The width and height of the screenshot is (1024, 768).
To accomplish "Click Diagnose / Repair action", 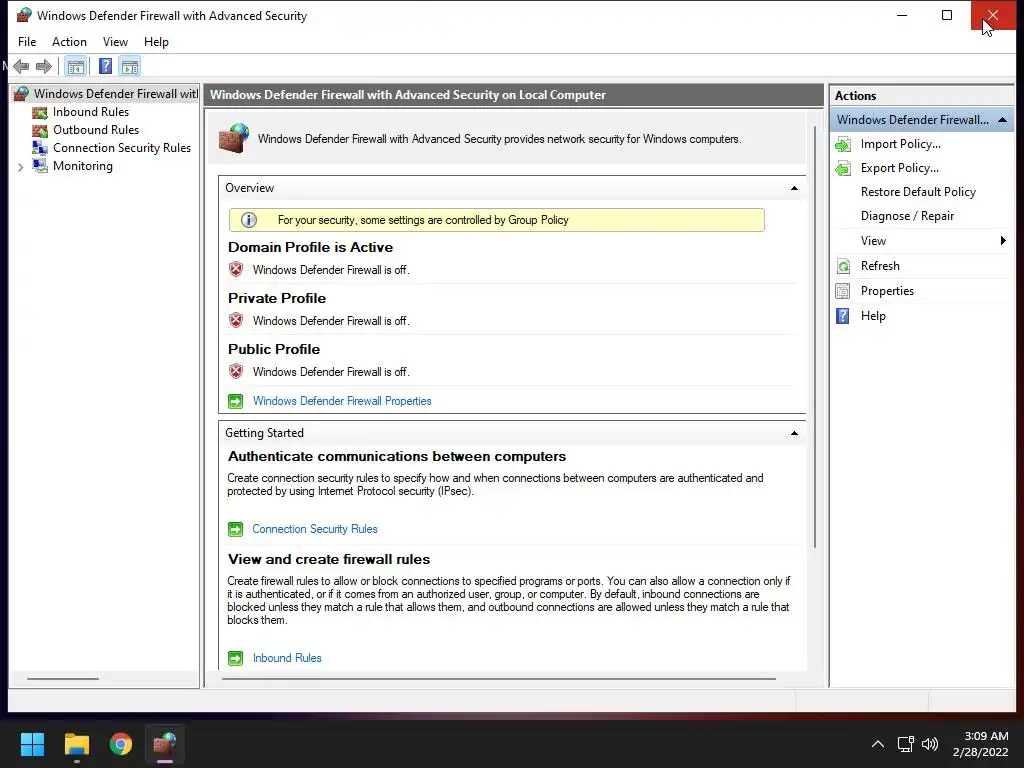I will pos(907,216).
